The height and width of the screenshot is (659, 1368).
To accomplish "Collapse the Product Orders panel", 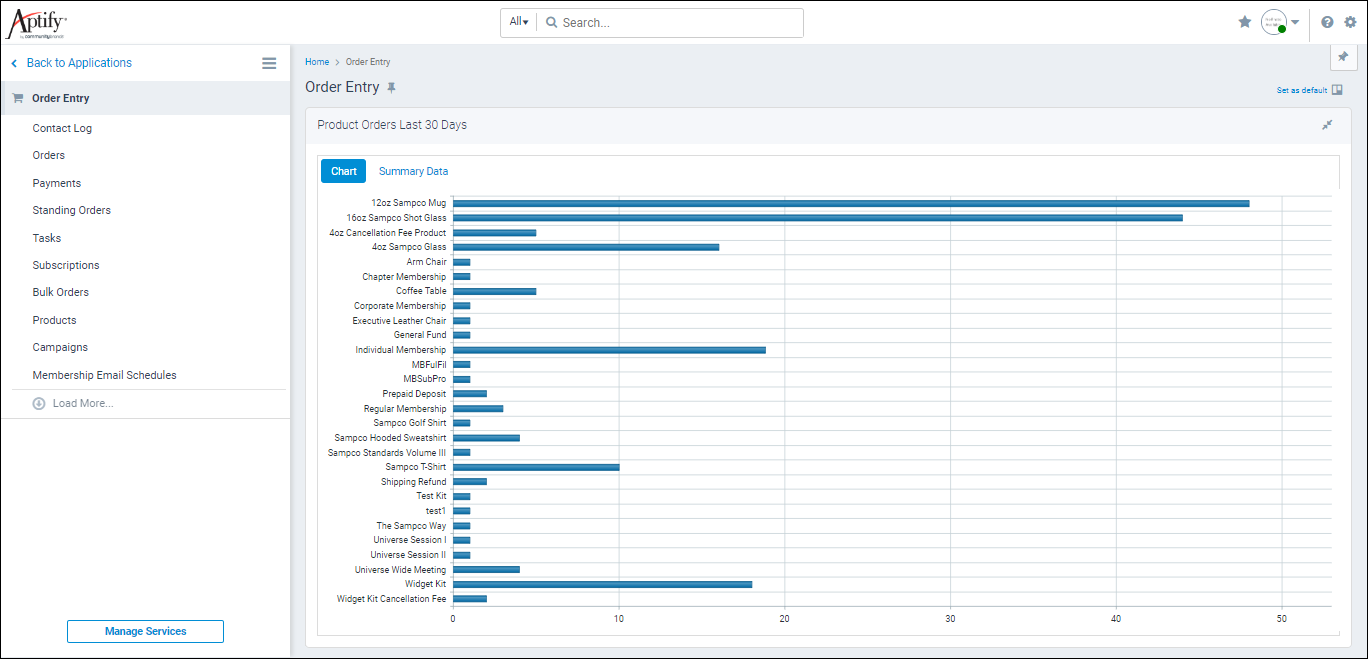I will [x=1327, y=125].
